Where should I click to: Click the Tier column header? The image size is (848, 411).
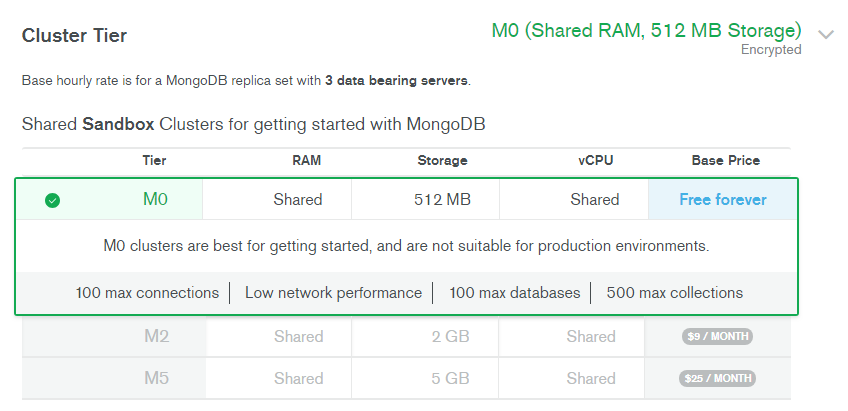click(x=155, y=160)
